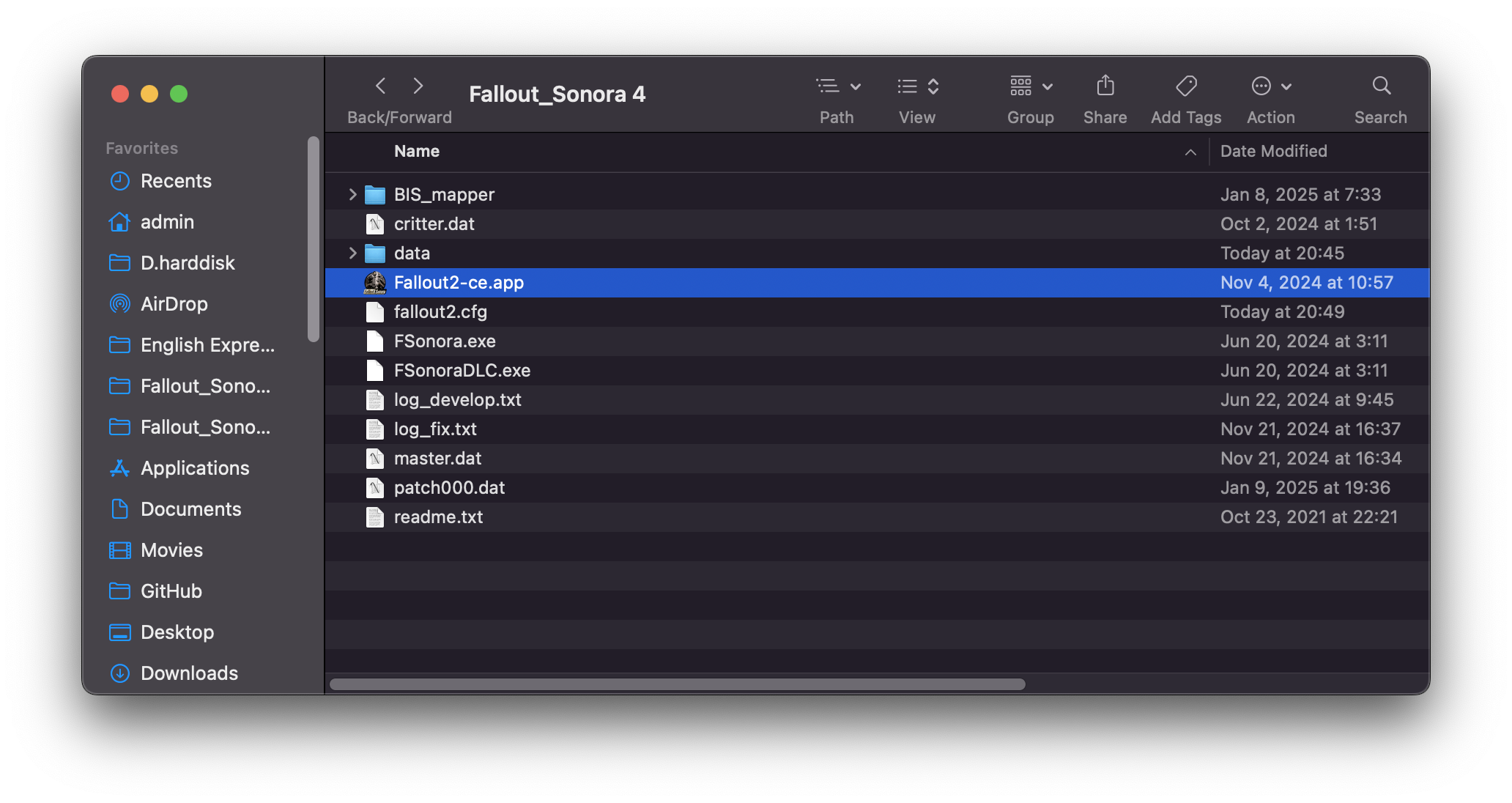Image resolution: width=1512 pixels, height=803 pixels.
Task: Click the Recents sidebar item
Action: 176,181
